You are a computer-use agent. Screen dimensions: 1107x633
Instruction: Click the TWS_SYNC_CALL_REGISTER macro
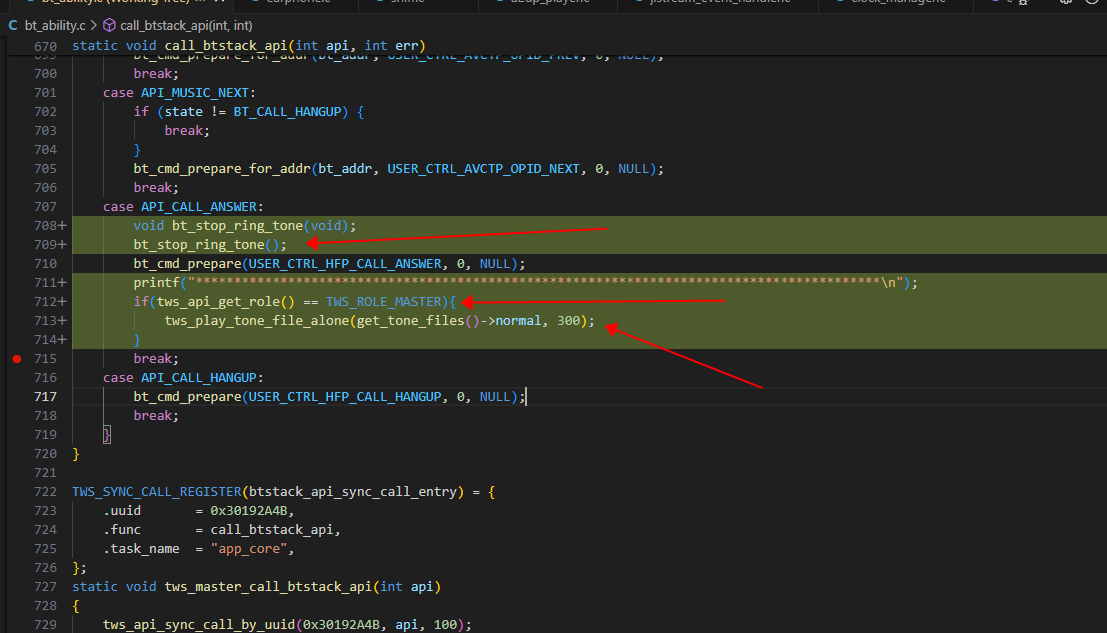(x=157, y=492)
